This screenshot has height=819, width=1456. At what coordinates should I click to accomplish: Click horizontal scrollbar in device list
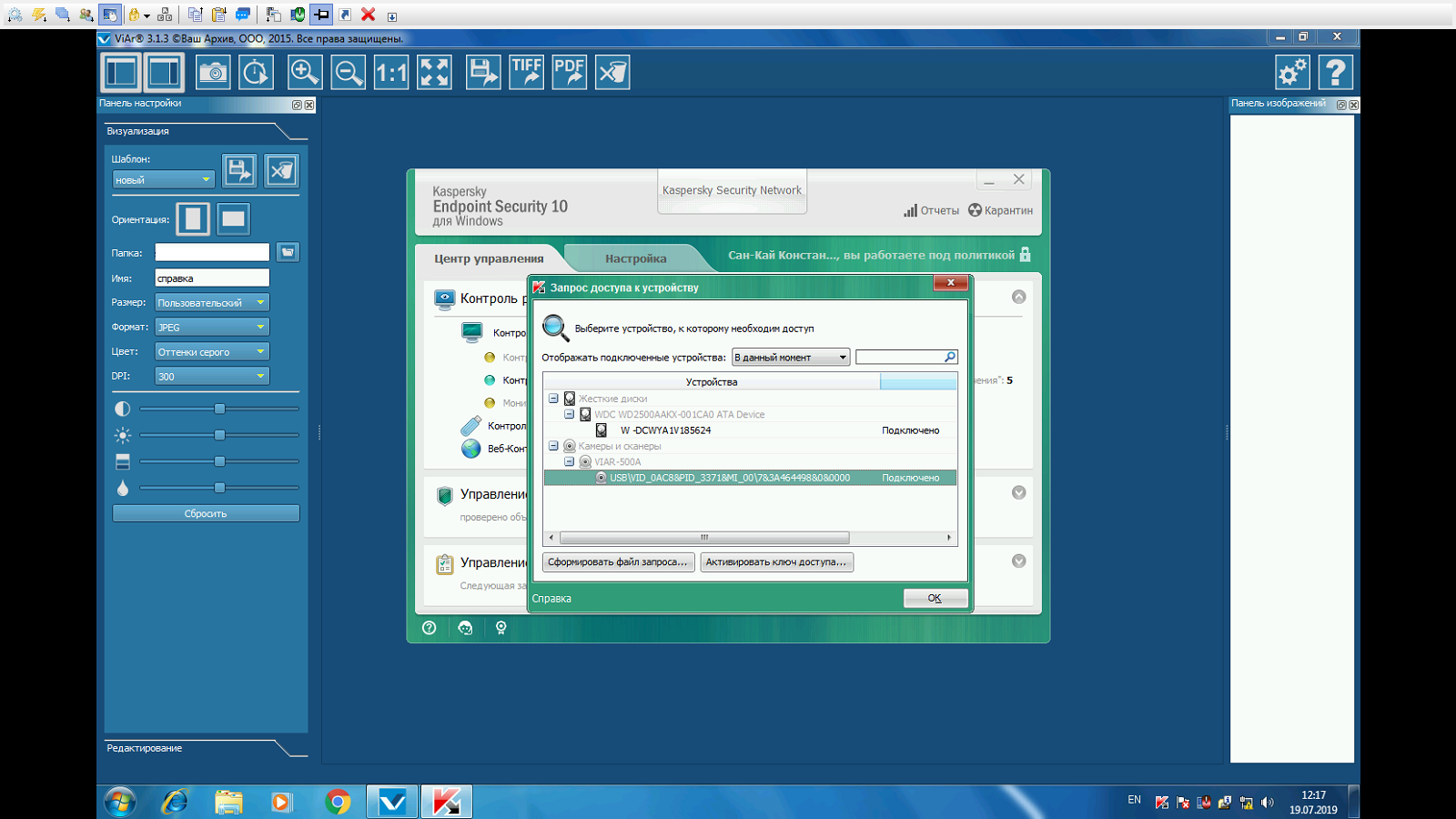tap(704, 538)
